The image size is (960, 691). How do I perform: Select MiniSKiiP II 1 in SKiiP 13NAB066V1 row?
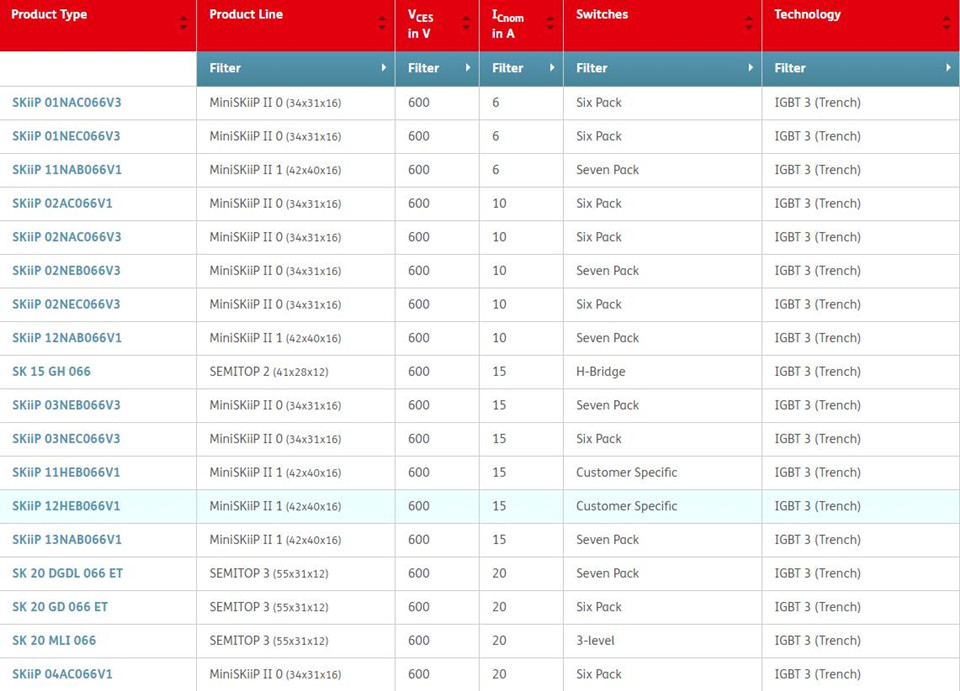point(275,540)
